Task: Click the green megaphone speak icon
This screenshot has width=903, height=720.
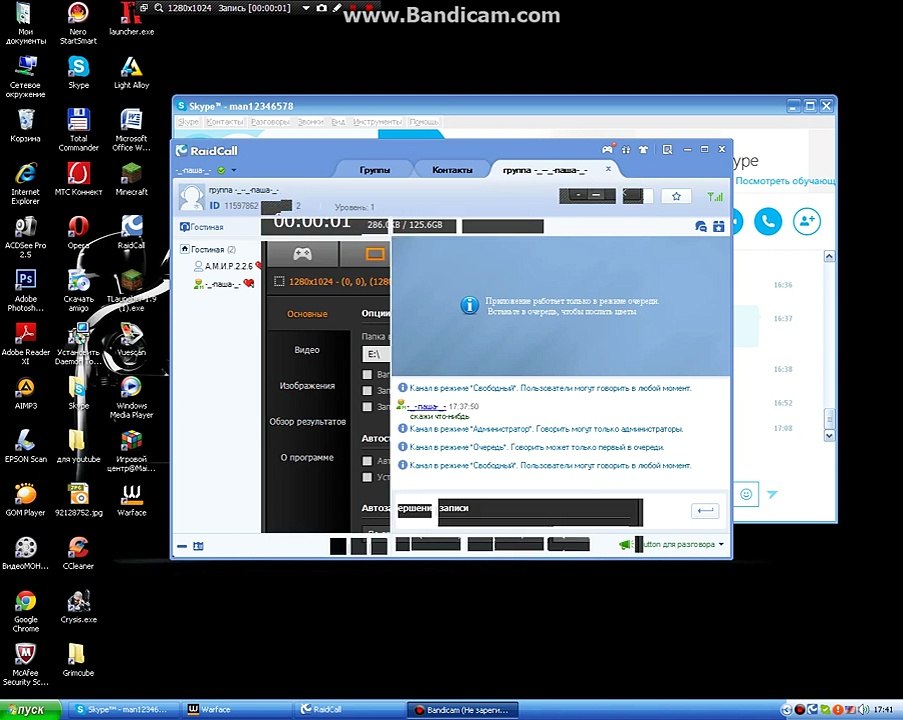Action: tap(625, 544)
